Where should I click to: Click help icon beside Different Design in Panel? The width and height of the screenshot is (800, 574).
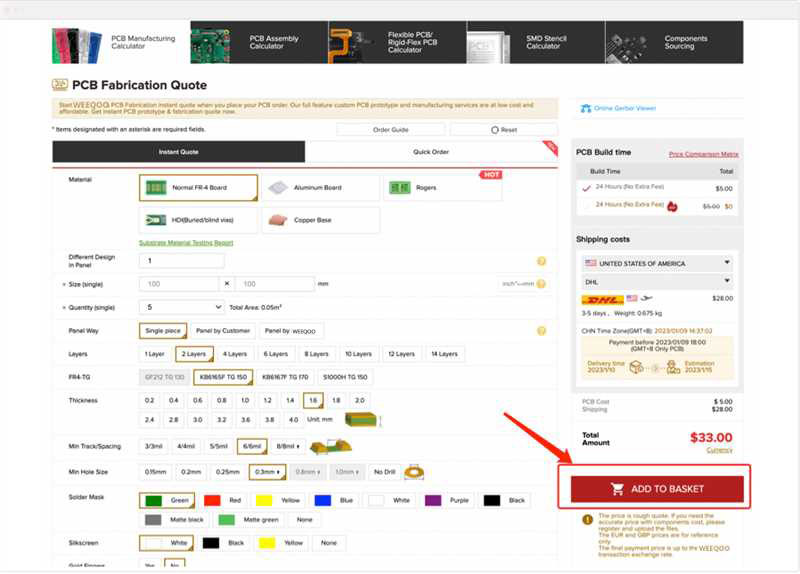click(x=541, y=261)
